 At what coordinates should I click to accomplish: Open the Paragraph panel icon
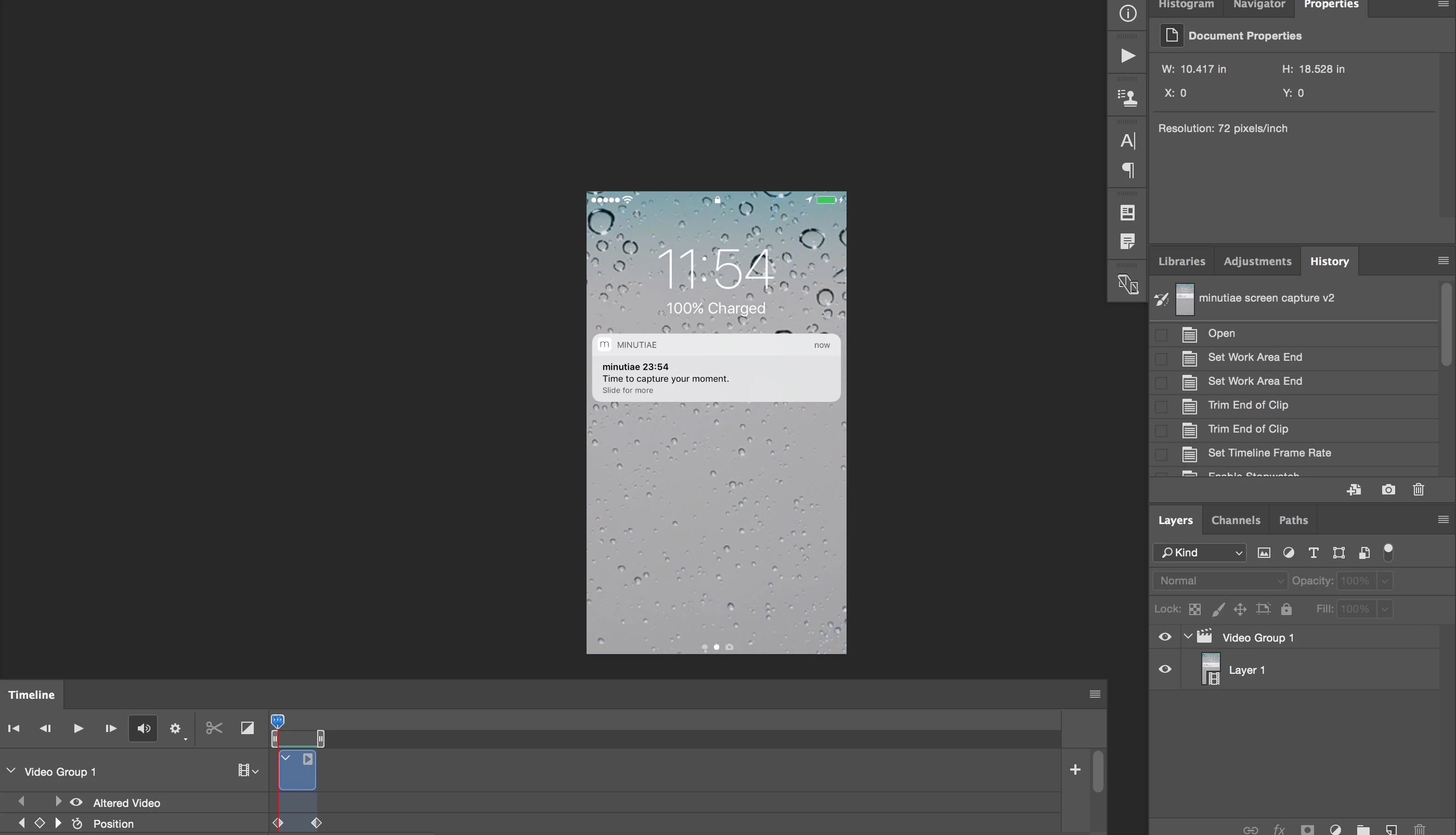coord(1127,169)
